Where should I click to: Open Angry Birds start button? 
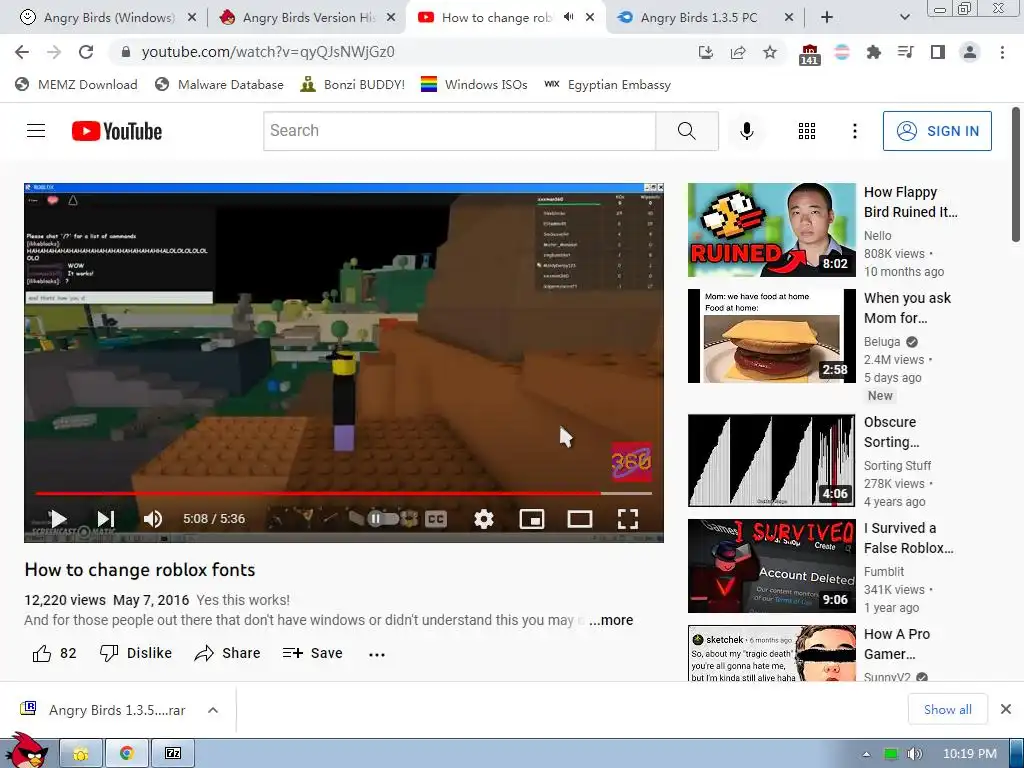point(26,751)
